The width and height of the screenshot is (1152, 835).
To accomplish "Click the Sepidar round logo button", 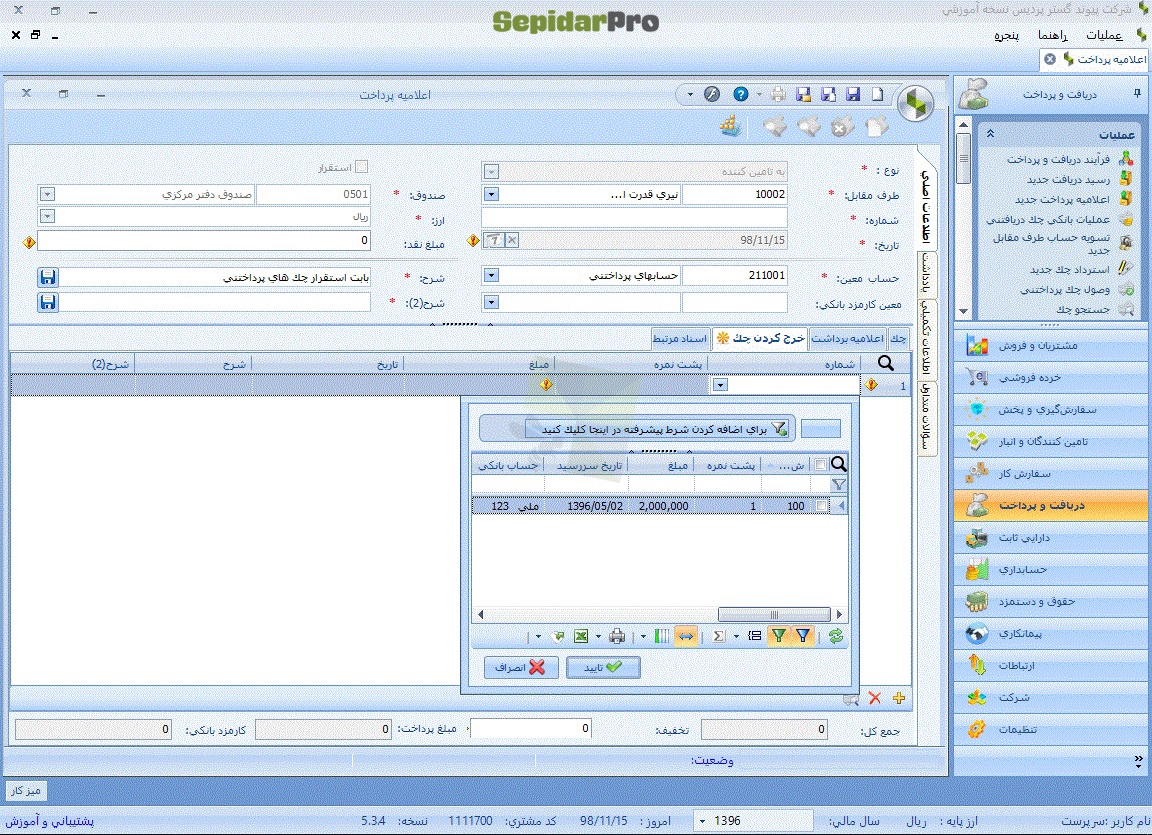I will click(x=915, y=103).
